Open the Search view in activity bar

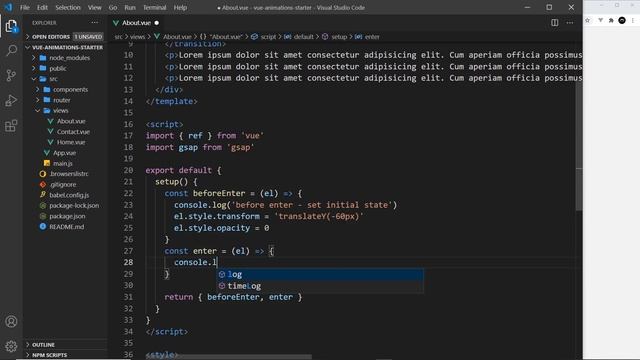click(11, 51)
